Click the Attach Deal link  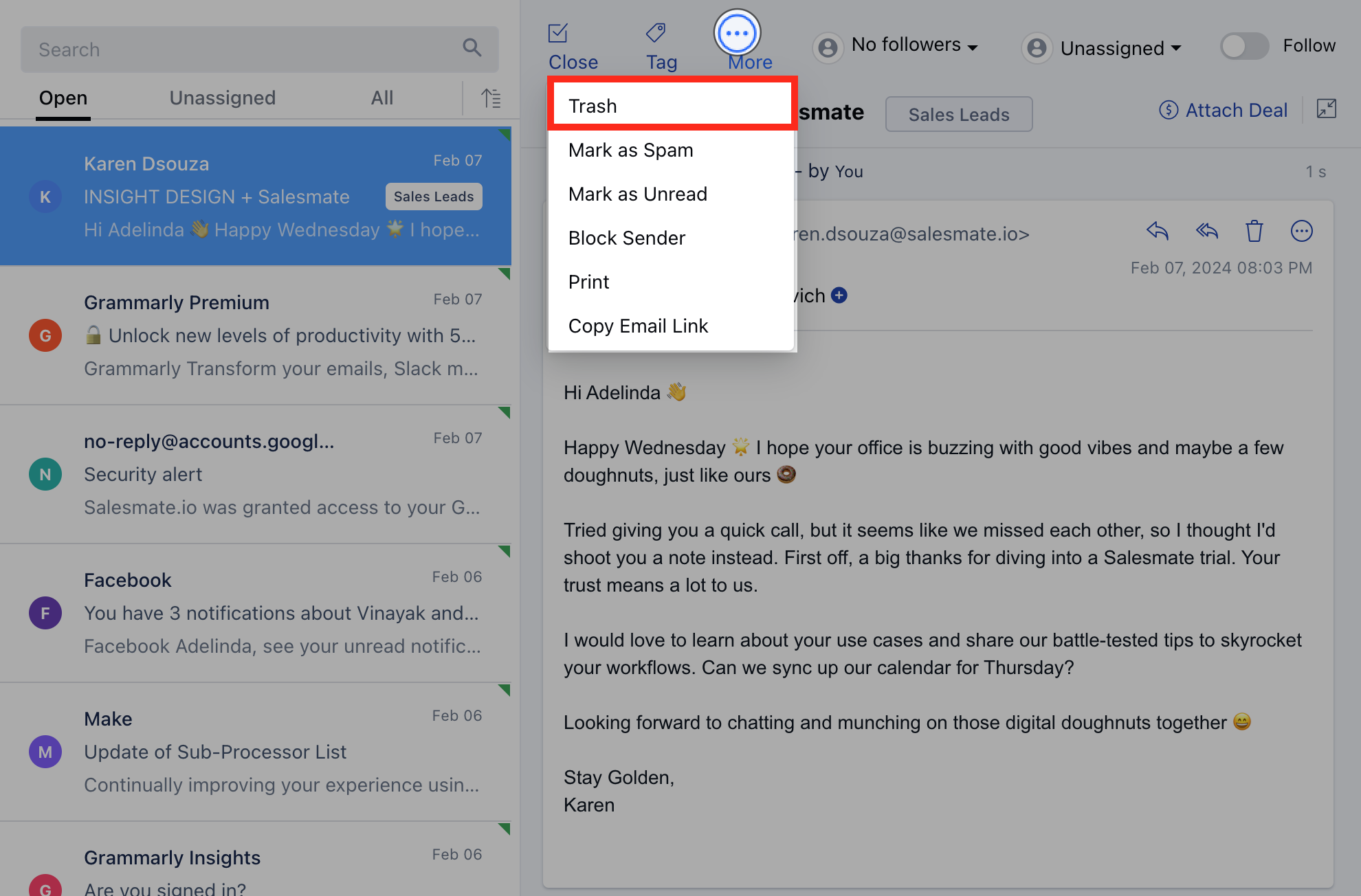[1224, 110]
